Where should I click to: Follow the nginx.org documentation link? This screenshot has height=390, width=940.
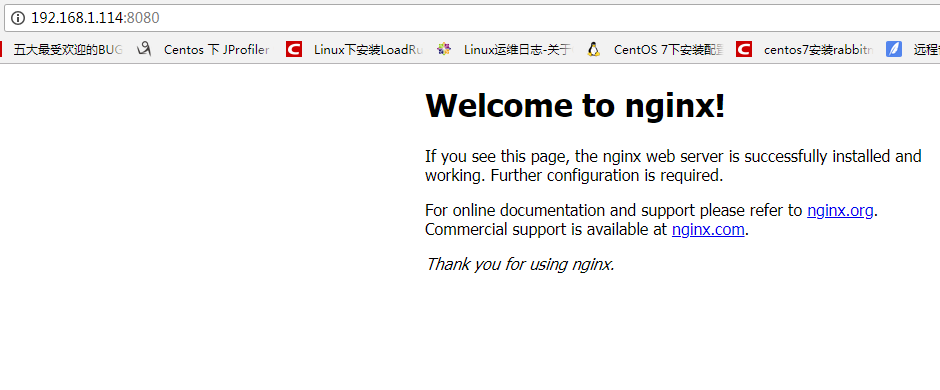point(840,211)
